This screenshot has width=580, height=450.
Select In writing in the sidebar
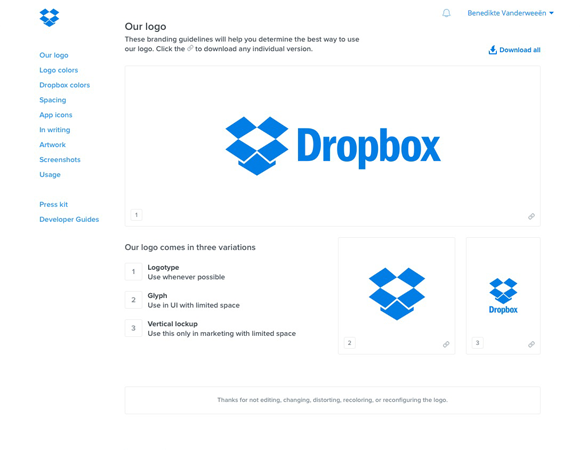point(55,130)
